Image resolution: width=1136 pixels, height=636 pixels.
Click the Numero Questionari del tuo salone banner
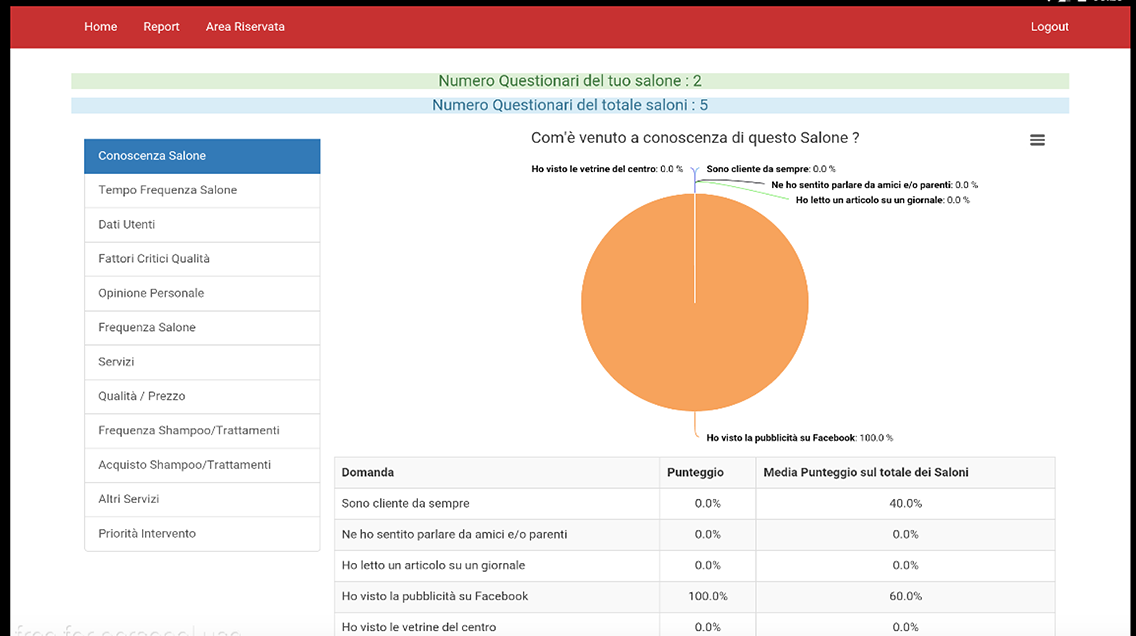coord(570,81)
